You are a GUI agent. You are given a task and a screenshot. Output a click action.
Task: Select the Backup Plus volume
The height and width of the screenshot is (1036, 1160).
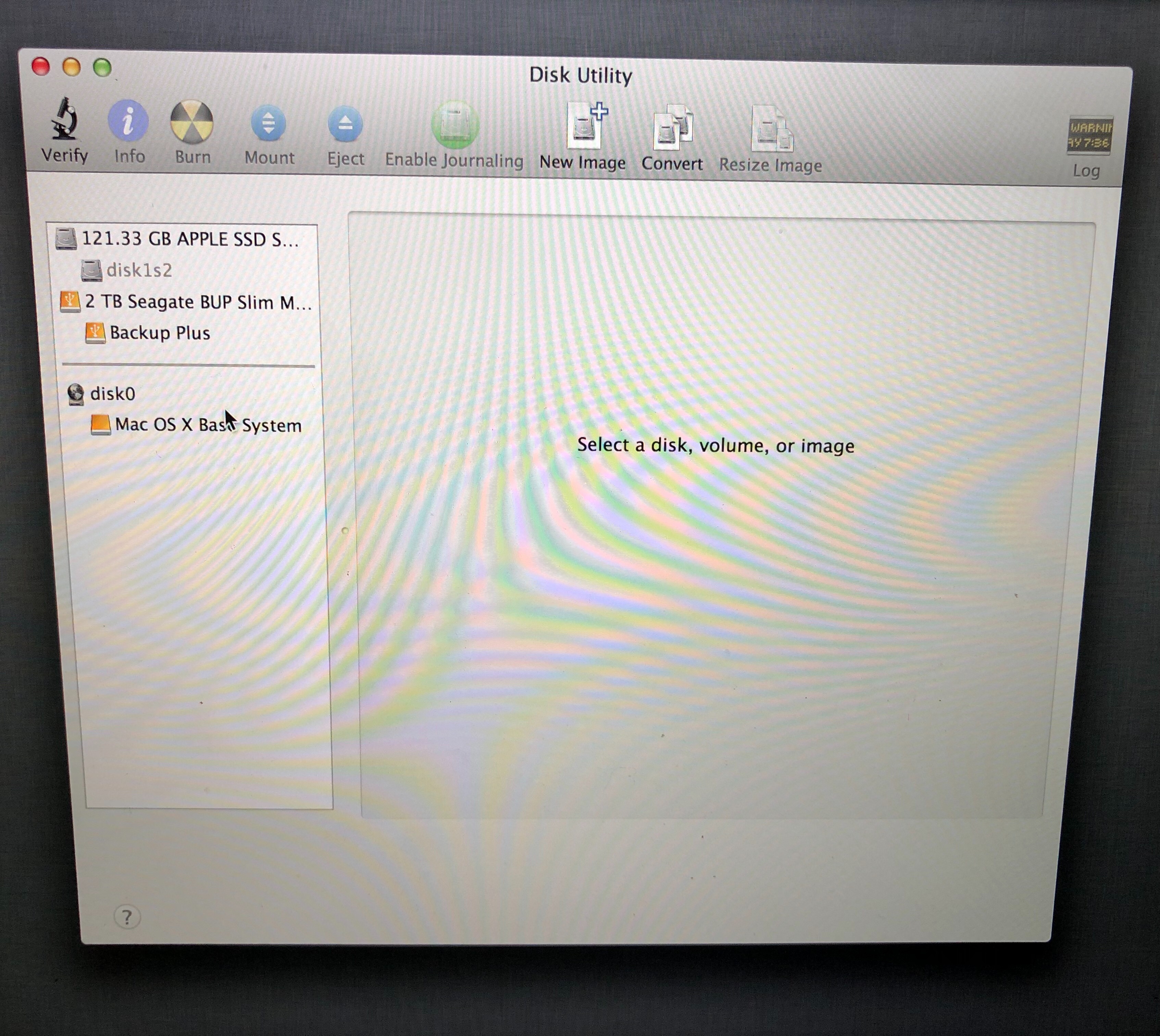[159, 333]
